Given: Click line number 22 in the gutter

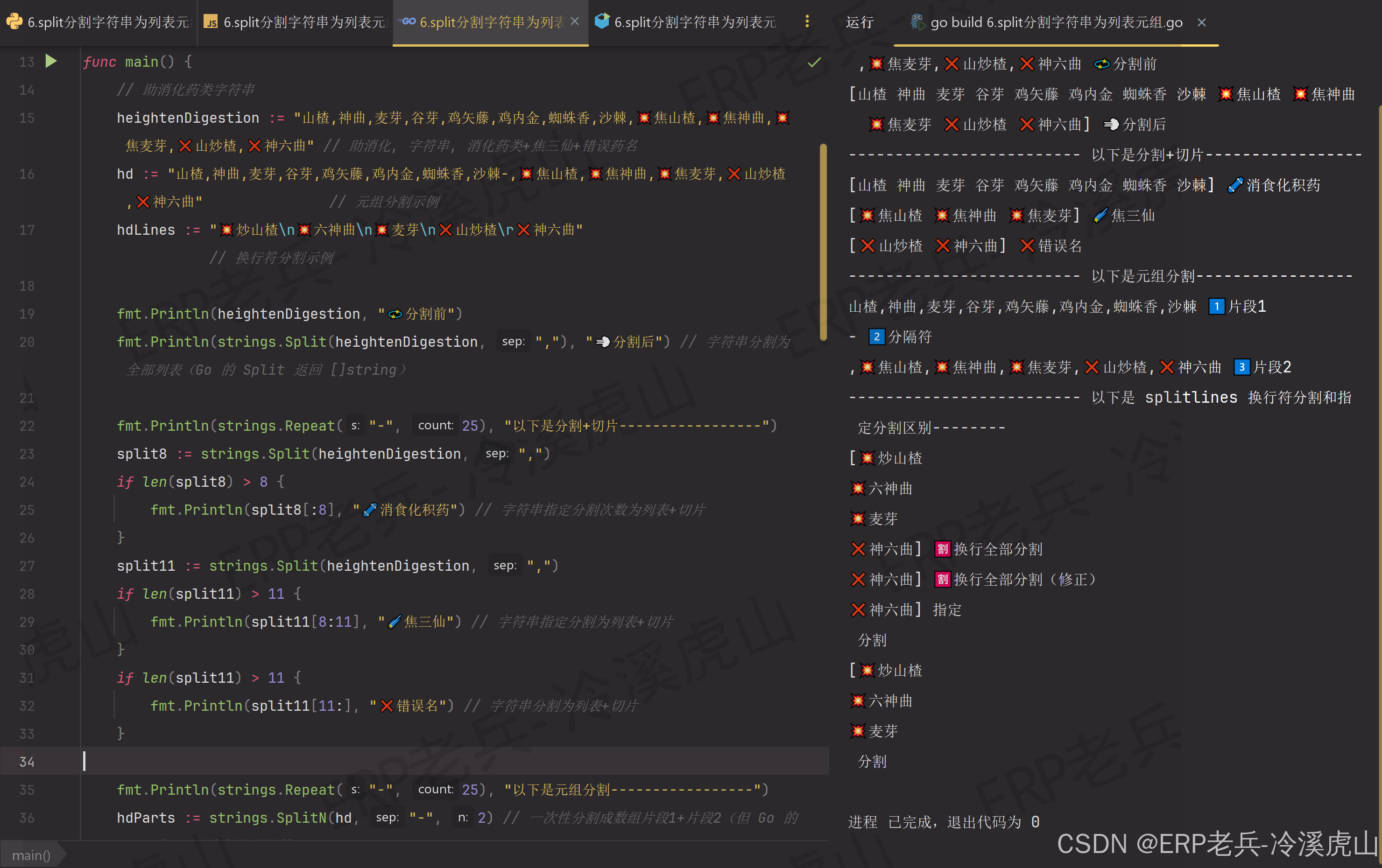Looking at the screenshot, I should pyautogui.click(x=27, y=426).
